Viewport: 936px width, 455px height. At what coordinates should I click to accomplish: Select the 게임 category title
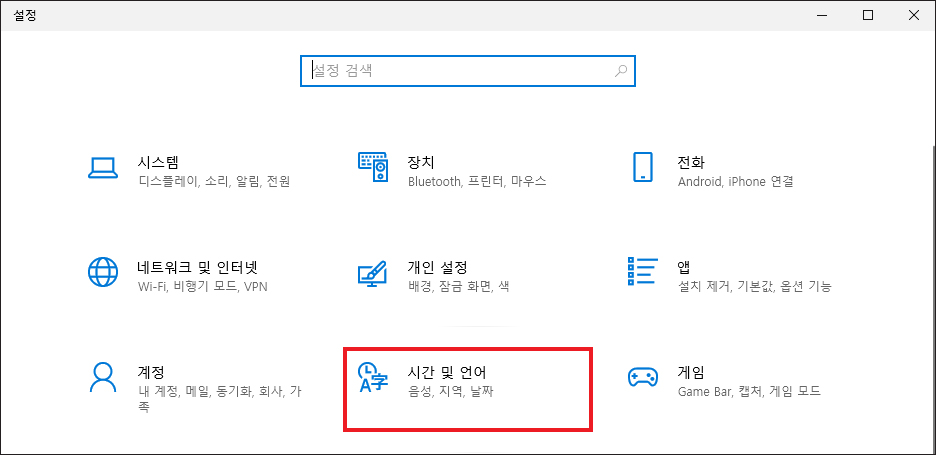coord(691,372)
